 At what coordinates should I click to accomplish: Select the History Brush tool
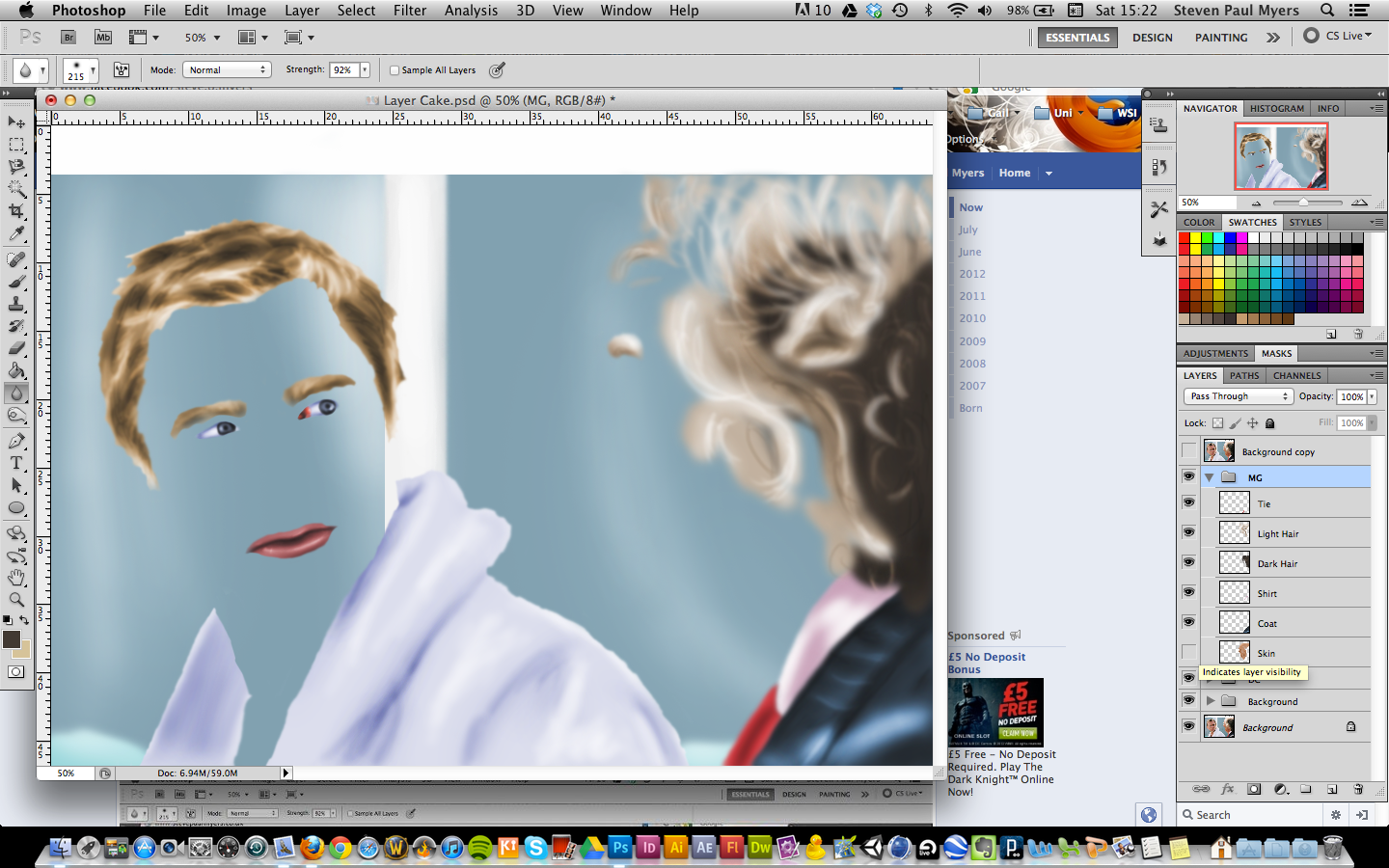tap(16, 326)
